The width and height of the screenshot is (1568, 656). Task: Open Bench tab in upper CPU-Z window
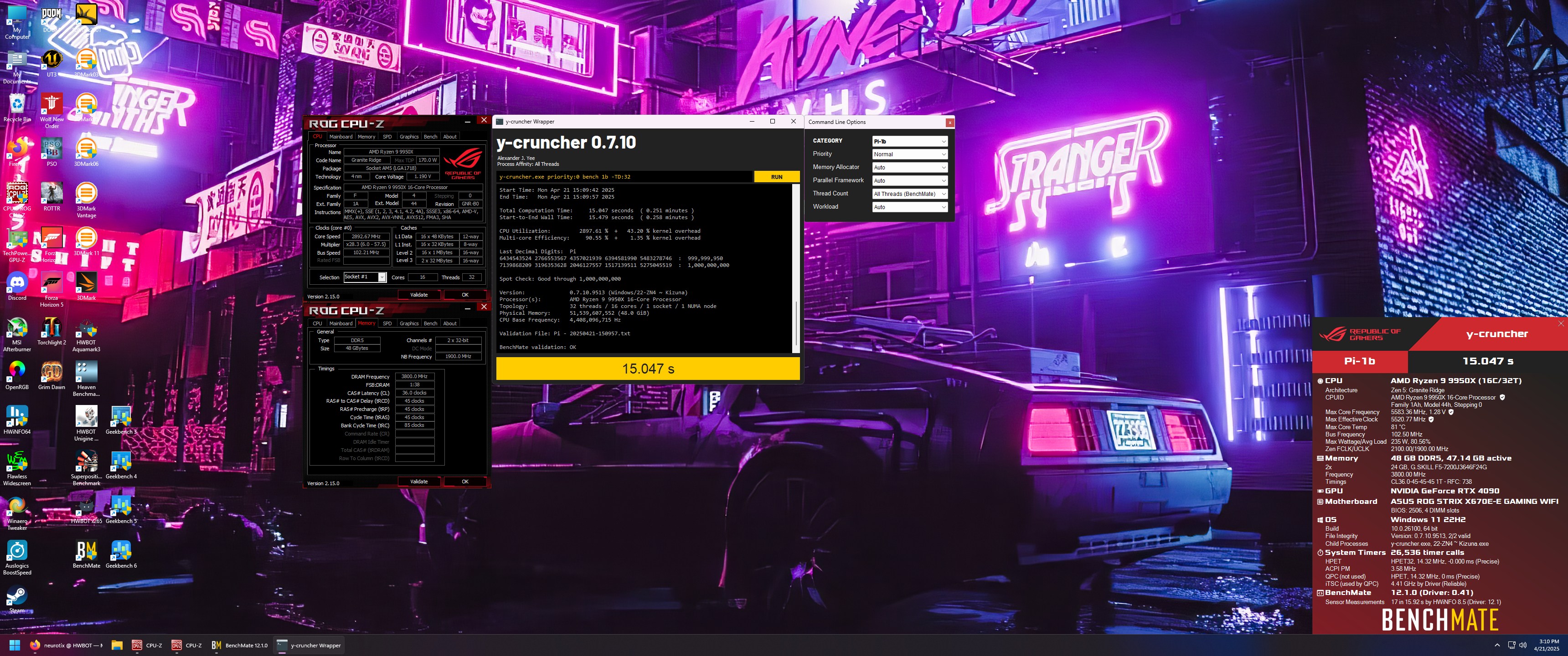click(430, 137)
